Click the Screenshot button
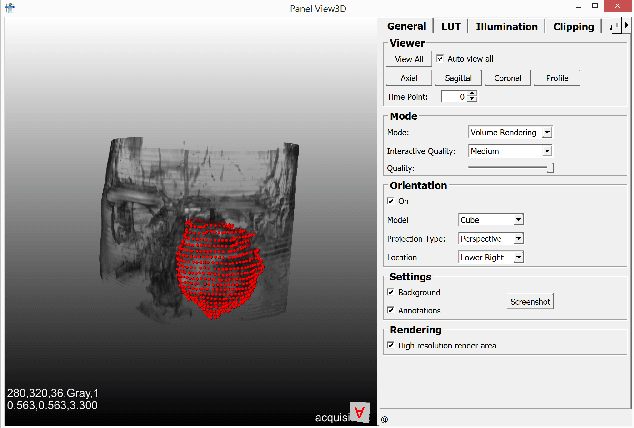Image resolution: width=634 pixels, height=428 pixels. [529, 301]
